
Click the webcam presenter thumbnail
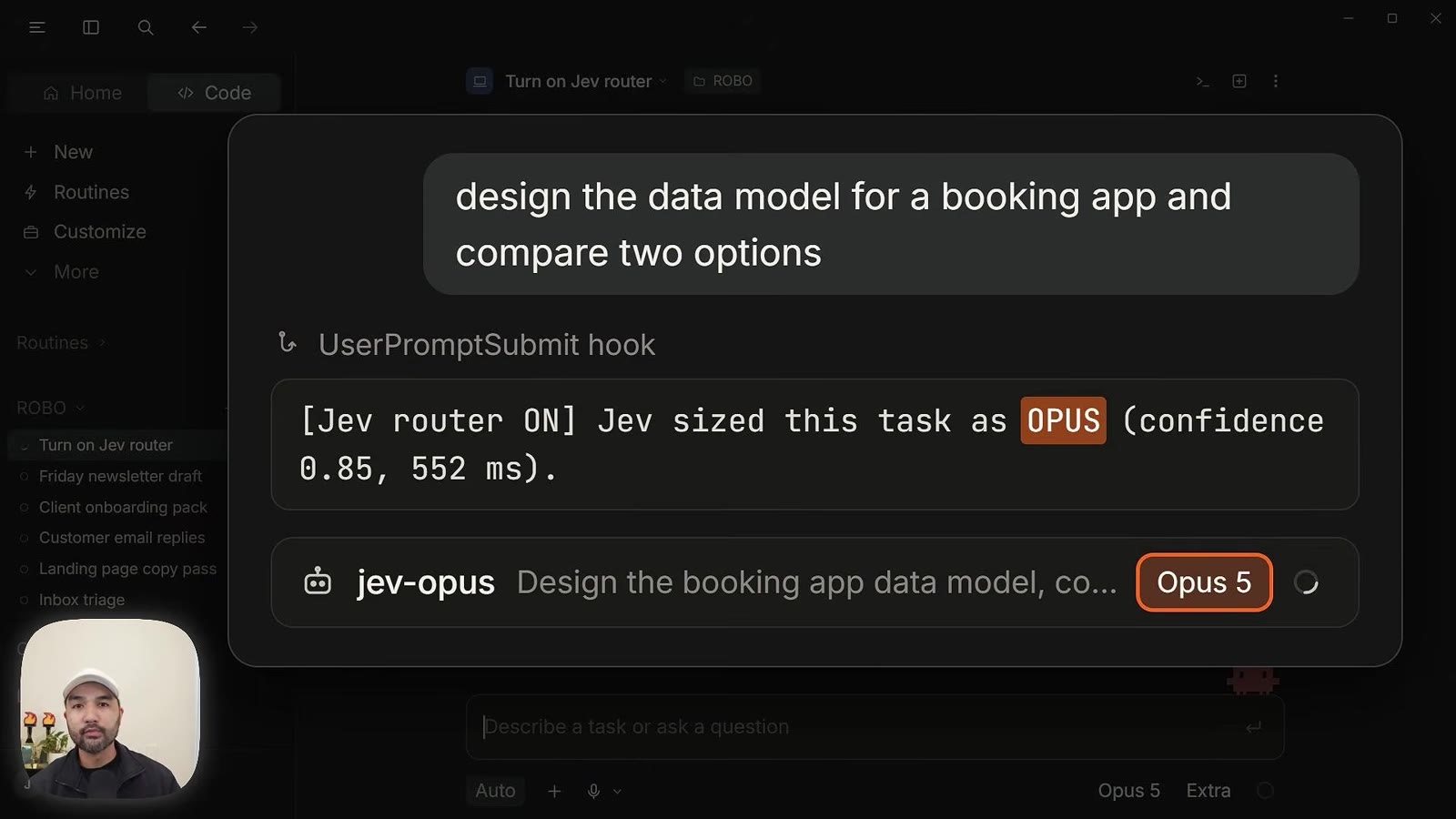(109, 709)
